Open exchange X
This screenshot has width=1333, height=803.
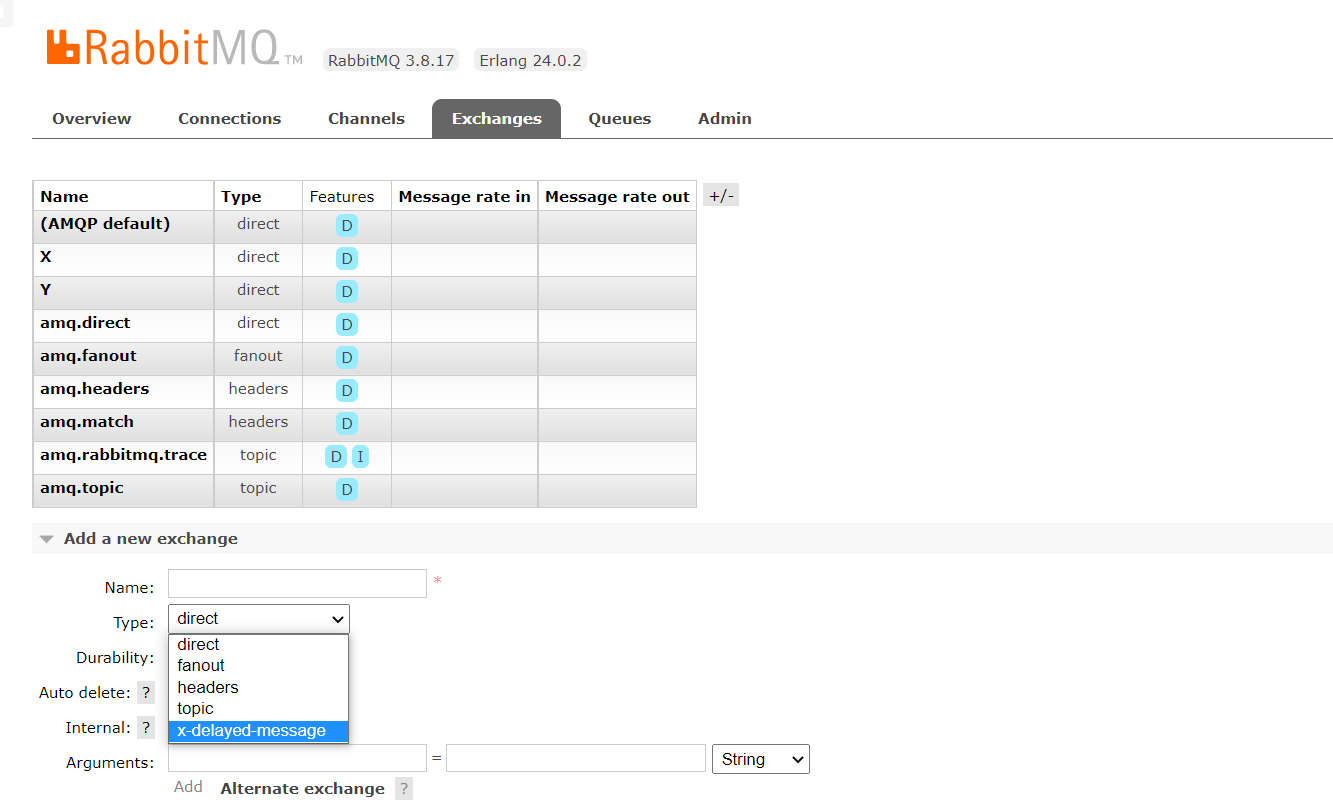46,257
